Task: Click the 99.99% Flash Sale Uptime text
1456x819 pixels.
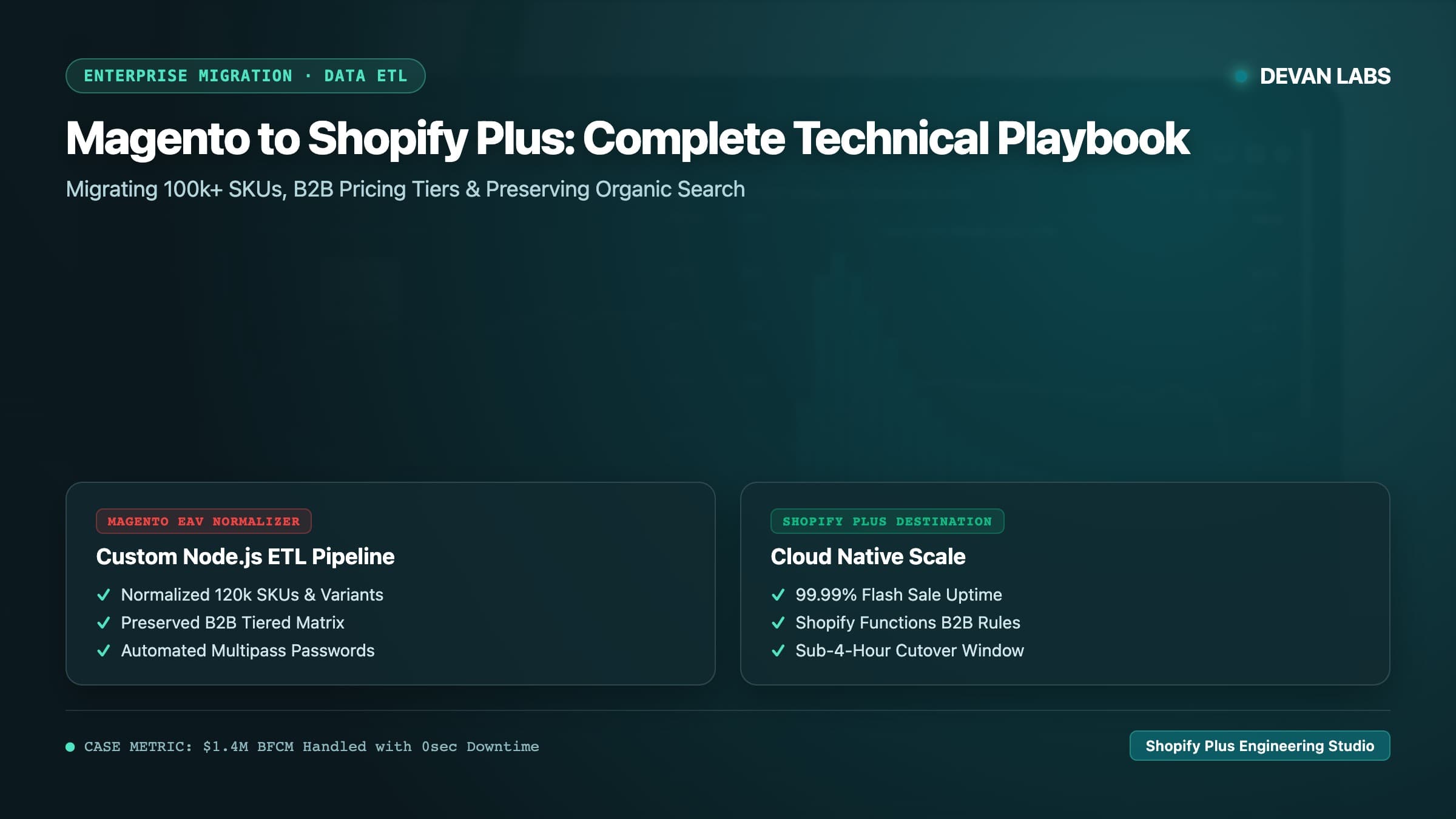Action: point(898,595)
